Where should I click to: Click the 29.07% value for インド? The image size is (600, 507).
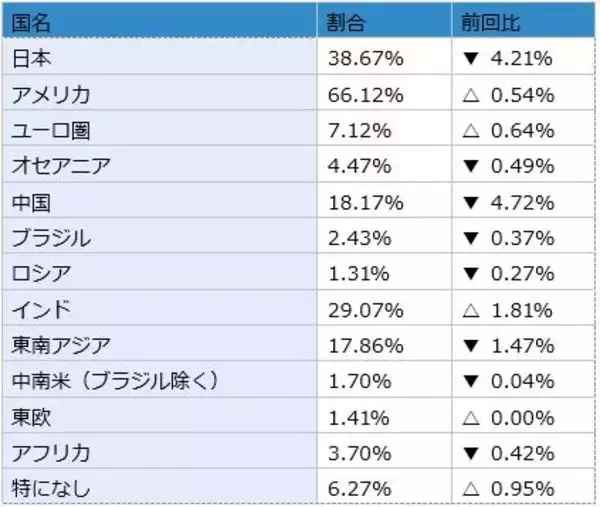tap(366, 309)
